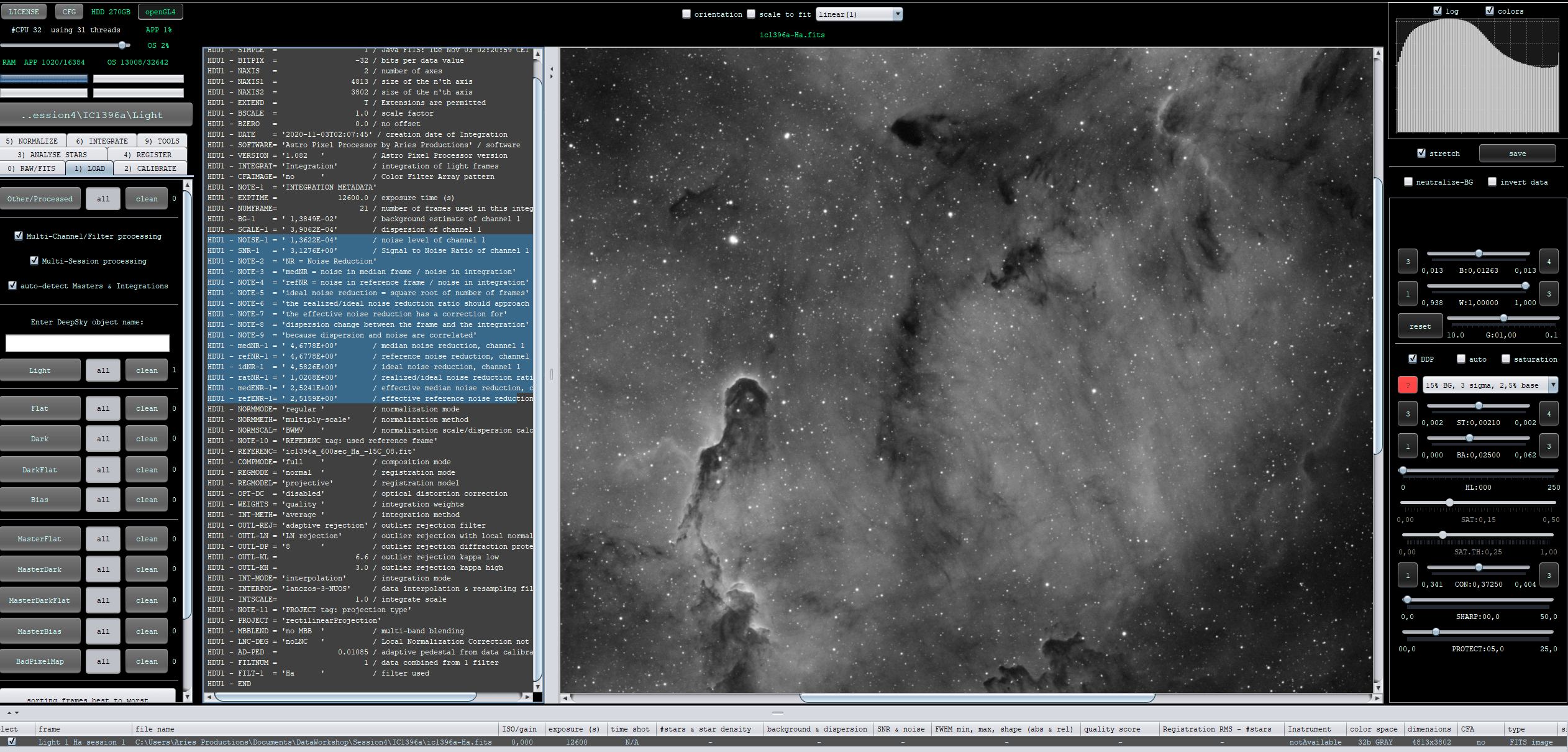The height and width of the screenshot is (752, 1568).
Task: Uncheck Multi-Session processing
Action: (x=34, y=261)
